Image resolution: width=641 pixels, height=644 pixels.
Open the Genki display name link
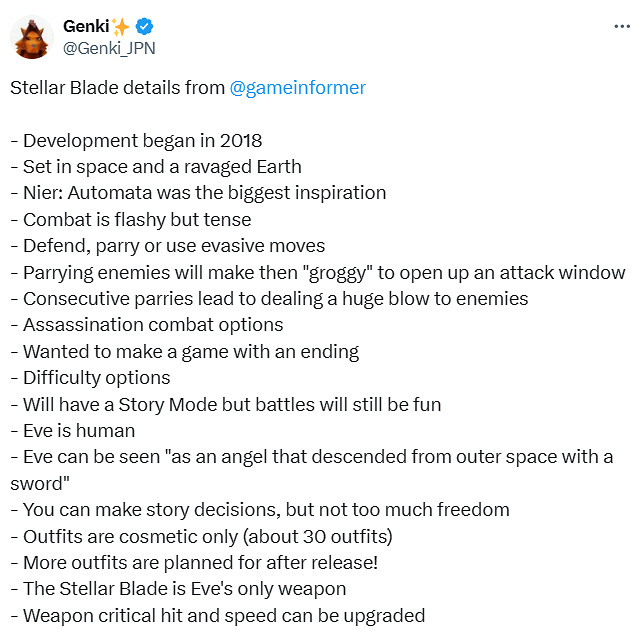coord(85,26)
